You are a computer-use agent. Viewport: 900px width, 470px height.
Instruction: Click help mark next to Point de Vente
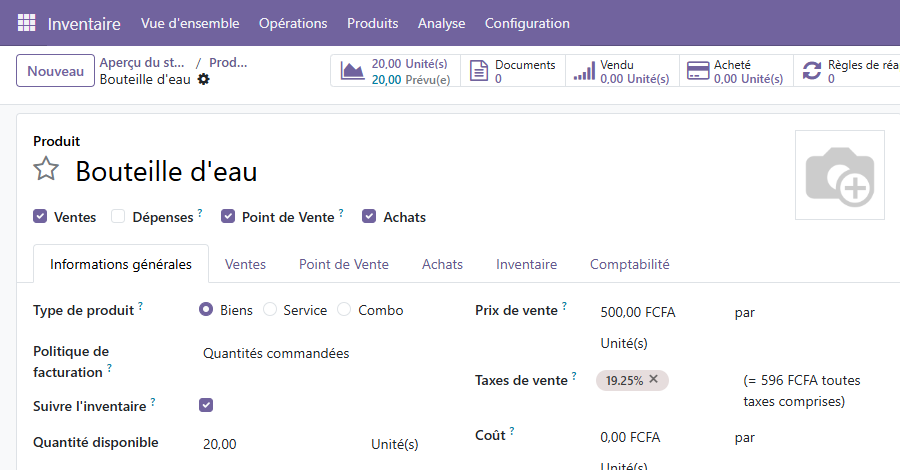point(341,213)
